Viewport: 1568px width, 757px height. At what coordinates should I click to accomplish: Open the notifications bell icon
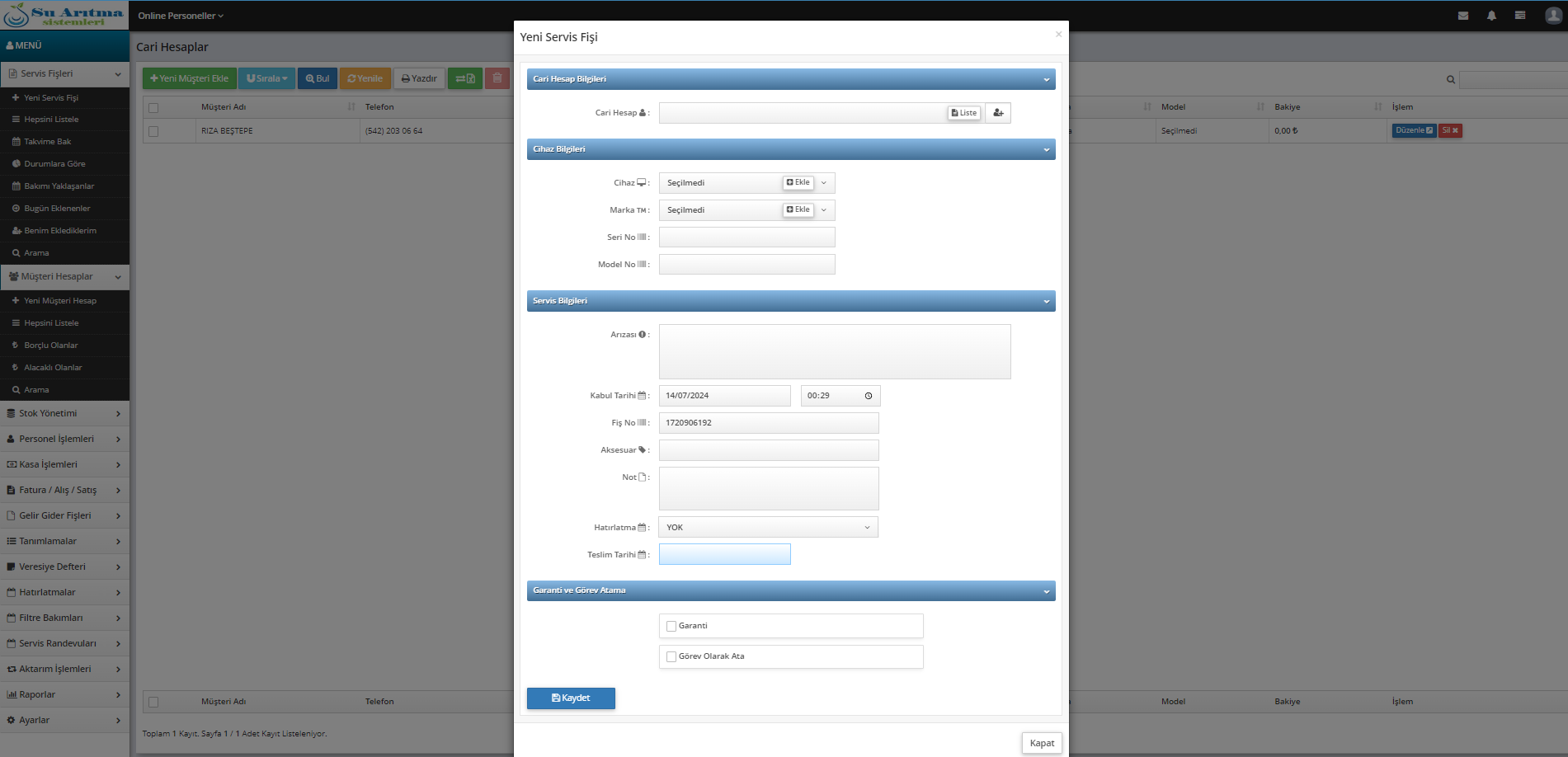point(1491,16)
